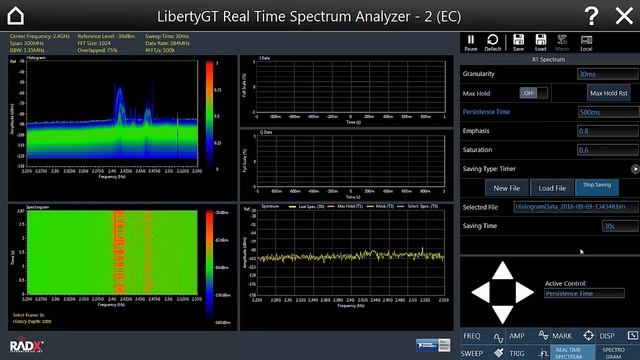Select the Persistence Time label

[x=486, y=112]
